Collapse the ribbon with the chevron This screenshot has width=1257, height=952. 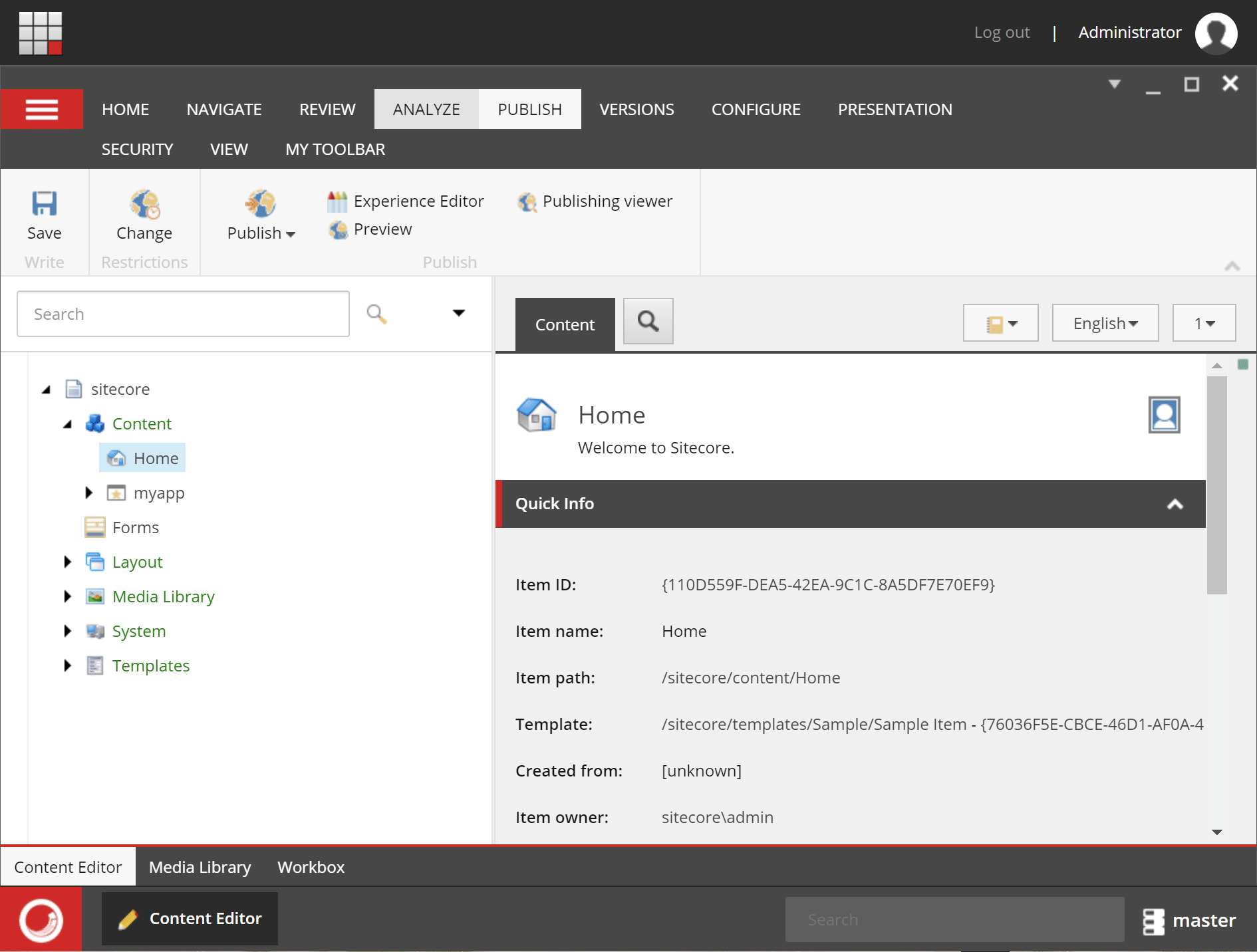click(x=1232, y=266)
